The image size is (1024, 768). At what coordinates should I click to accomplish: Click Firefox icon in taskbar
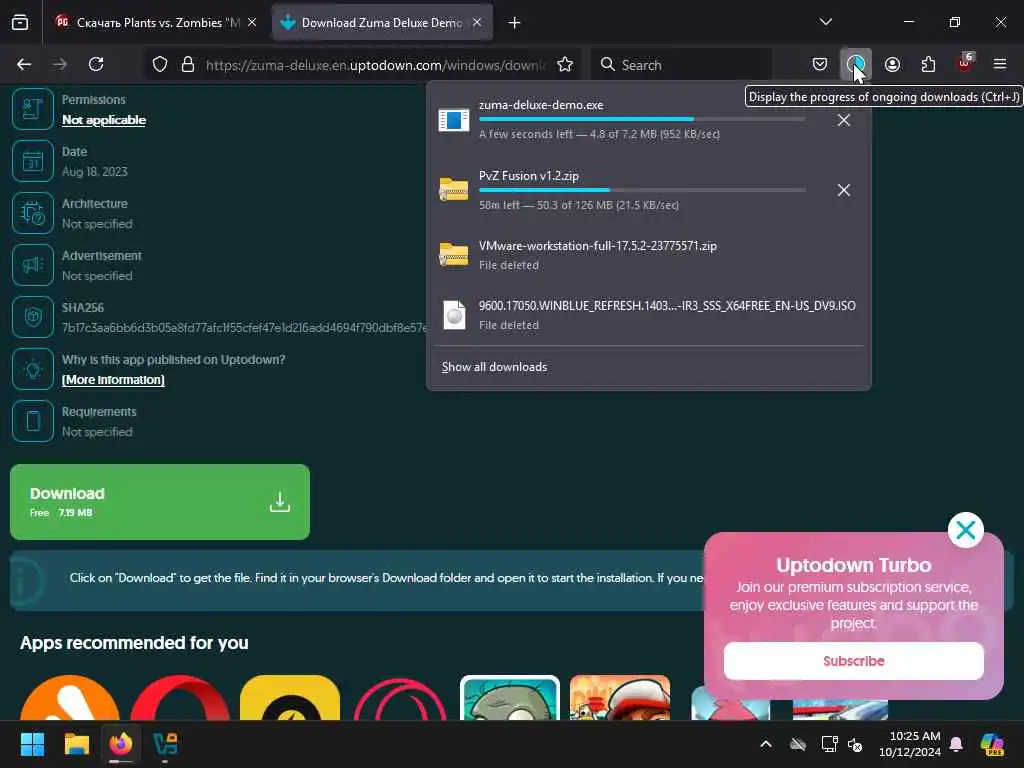pyautogui.click(x=121, y=744)
